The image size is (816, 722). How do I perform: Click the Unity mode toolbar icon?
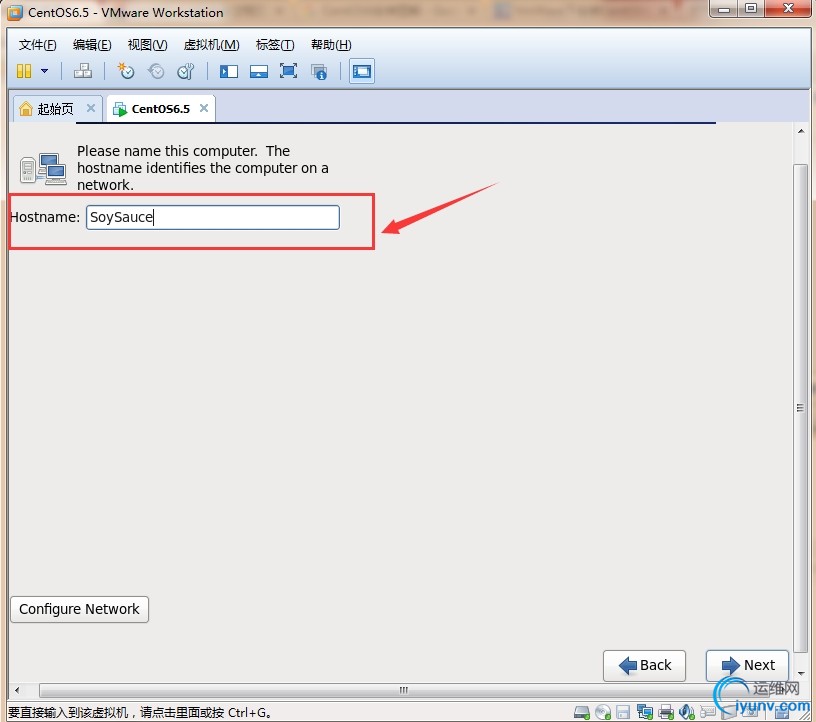click(318, 71)
